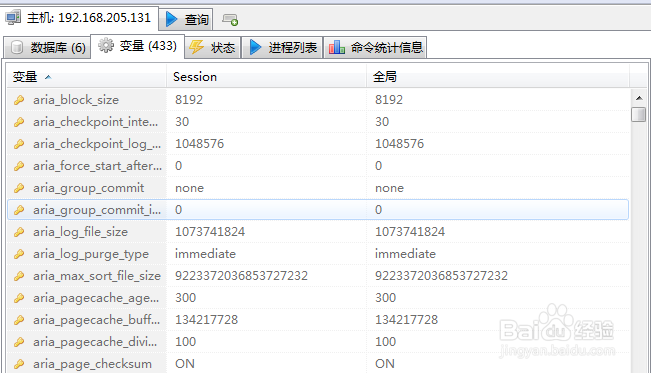
Task: Select the 变量 (433) tab
Action: tap(137, 46)
